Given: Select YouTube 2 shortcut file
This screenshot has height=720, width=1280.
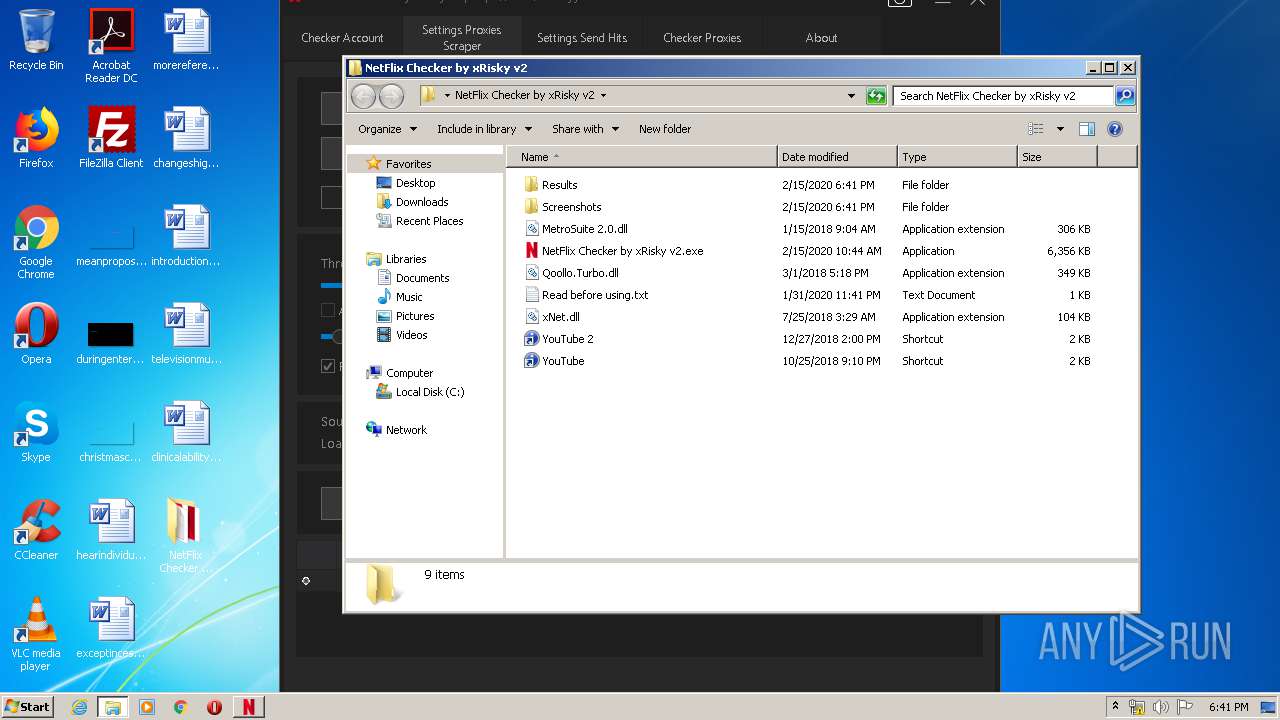Looking at the screenshot, I should pyautogui.click(x=559, y=339).
